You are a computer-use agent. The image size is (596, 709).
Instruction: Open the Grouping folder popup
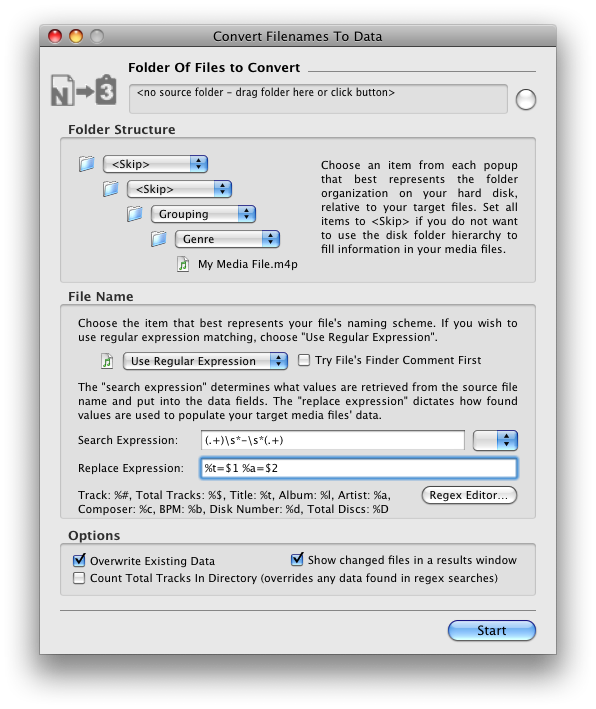pos(203,214)
